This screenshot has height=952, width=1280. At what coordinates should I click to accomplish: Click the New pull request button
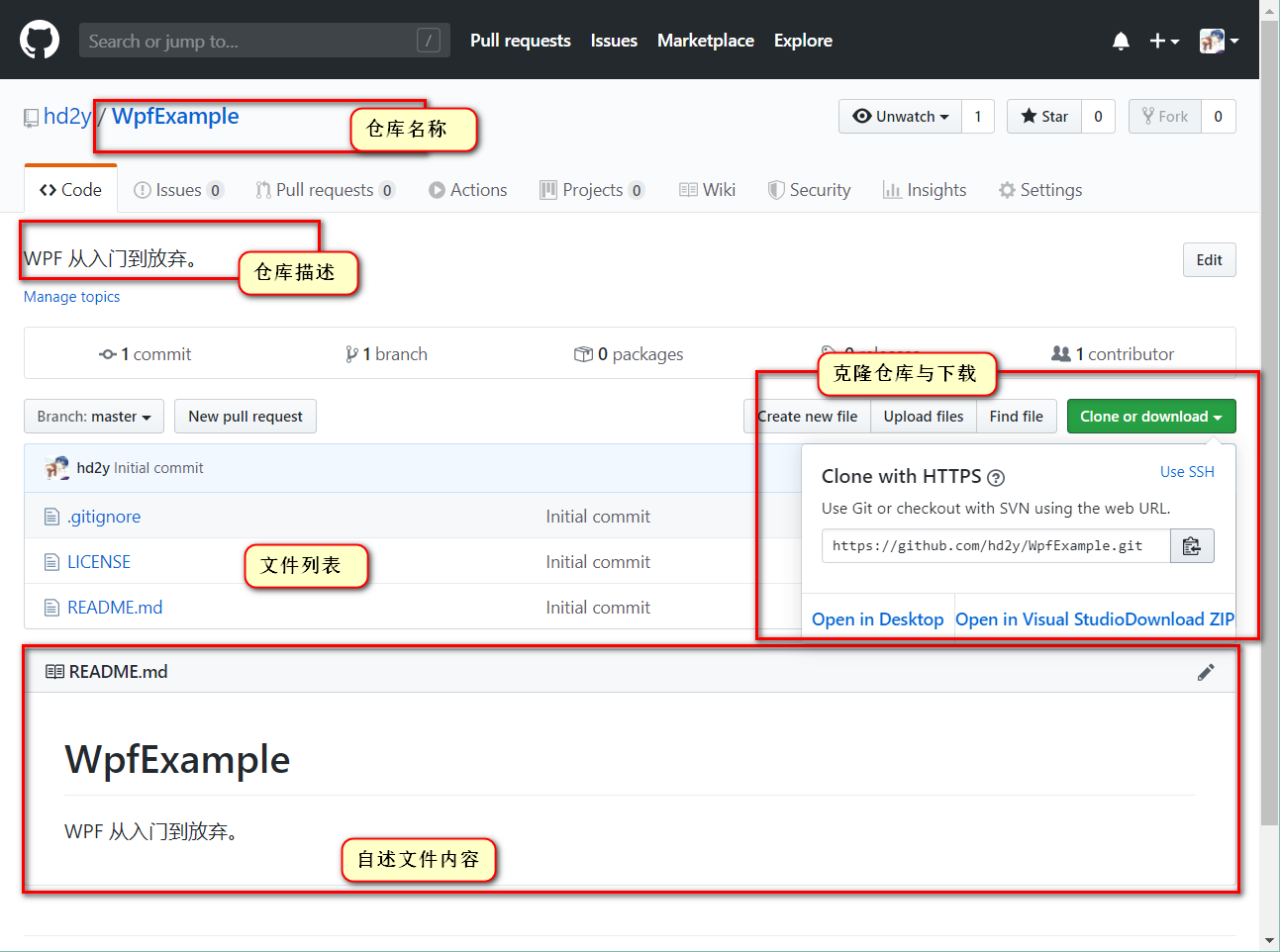tap(246, 417)
